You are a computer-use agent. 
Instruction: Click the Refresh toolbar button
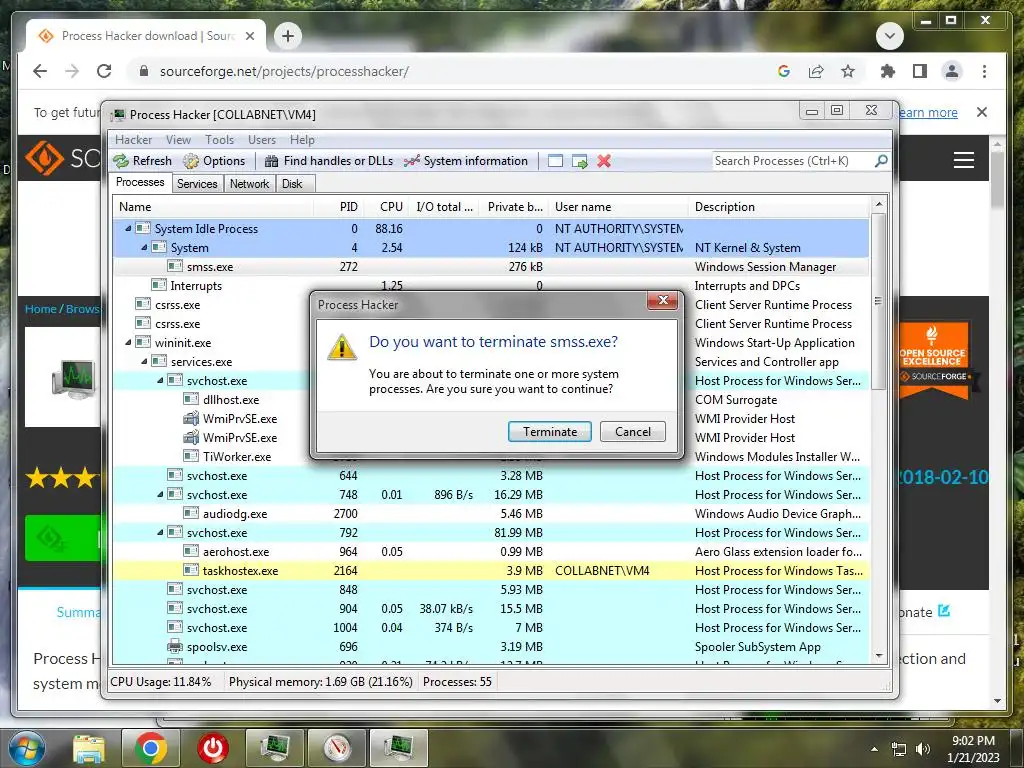pos(142,161)
